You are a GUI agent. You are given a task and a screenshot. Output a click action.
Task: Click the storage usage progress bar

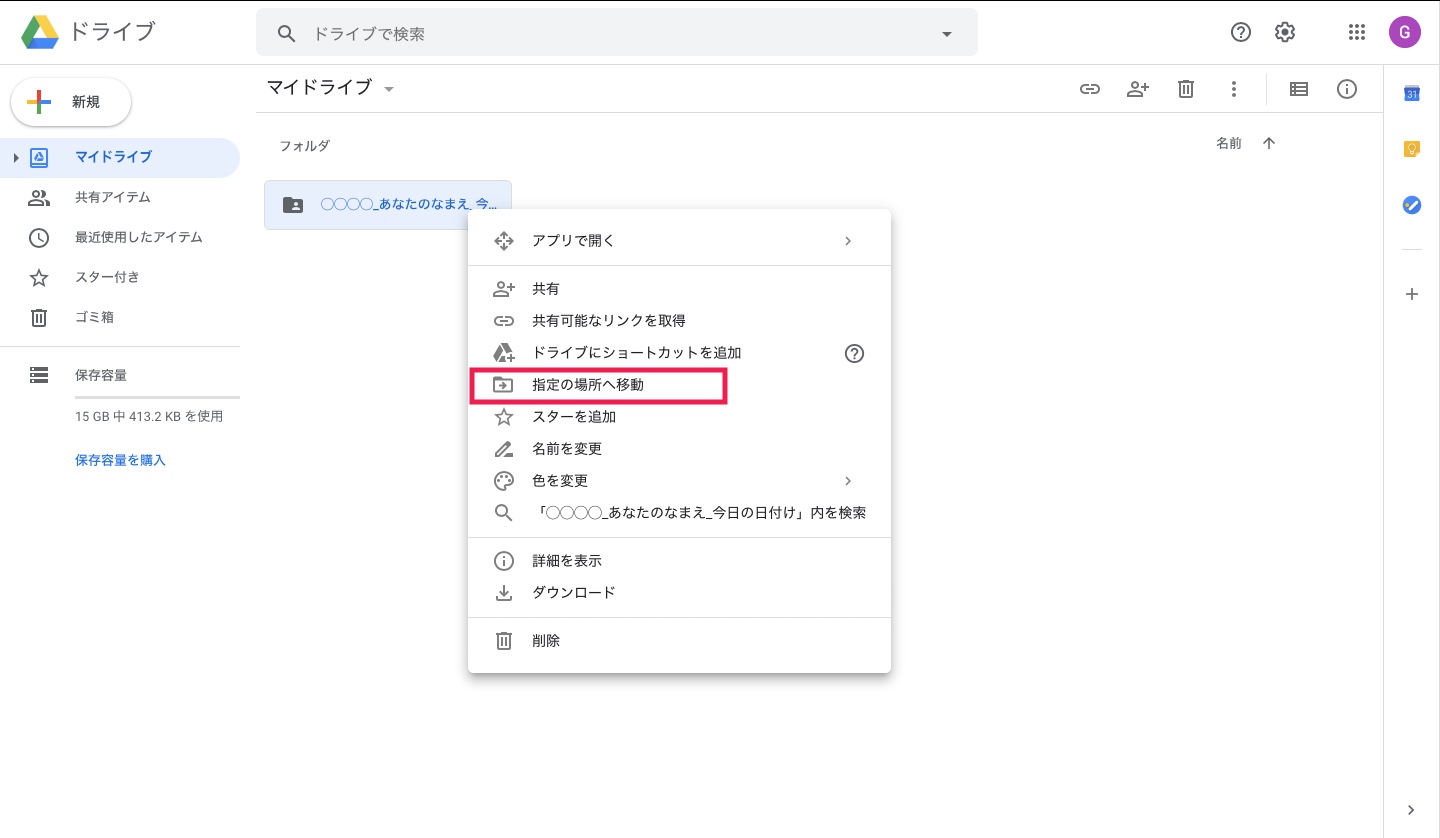[x=157, y=397]
